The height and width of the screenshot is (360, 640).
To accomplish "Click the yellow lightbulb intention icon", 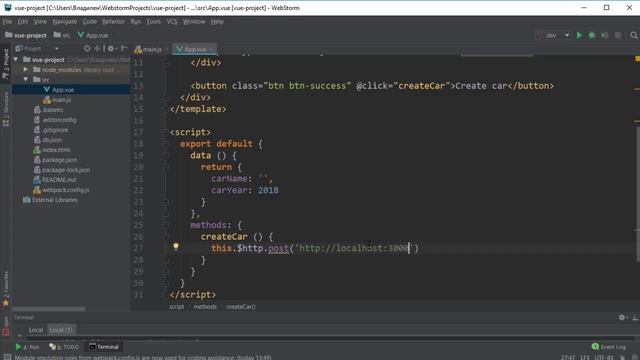I will point(176,246).
